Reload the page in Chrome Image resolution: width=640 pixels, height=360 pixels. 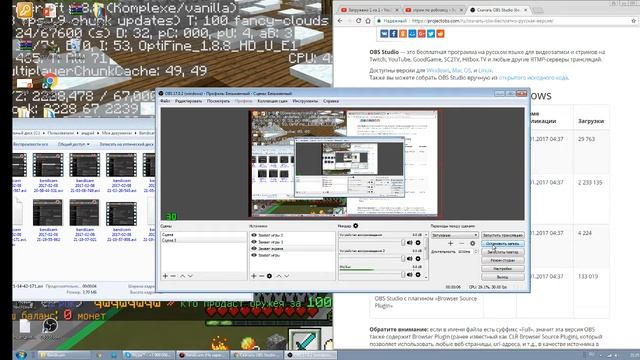(358, 21)
